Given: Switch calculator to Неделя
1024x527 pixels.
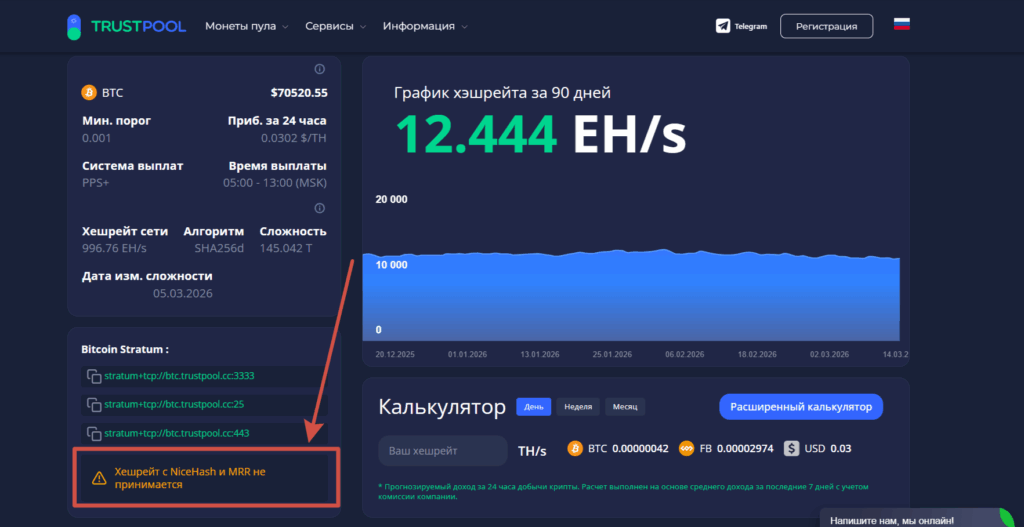Looking at the screenshot, I should tap(578, 407).
